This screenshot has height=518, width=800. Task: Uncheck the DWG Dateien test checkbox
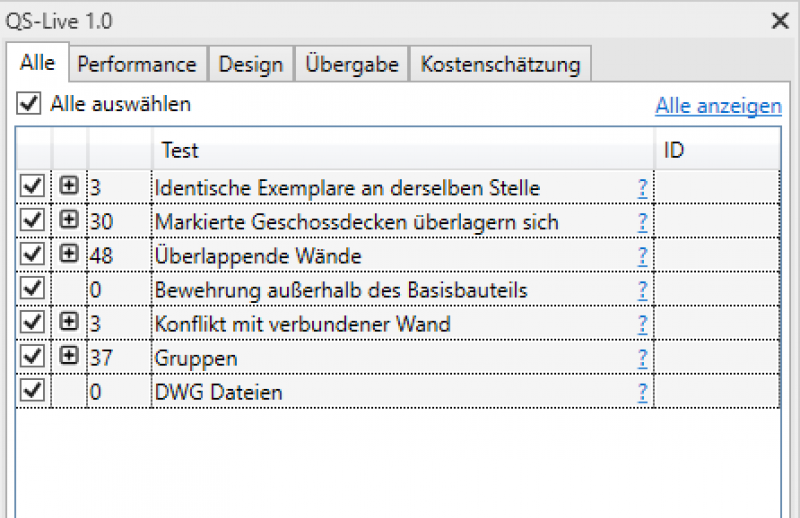[x=32, y=391]
